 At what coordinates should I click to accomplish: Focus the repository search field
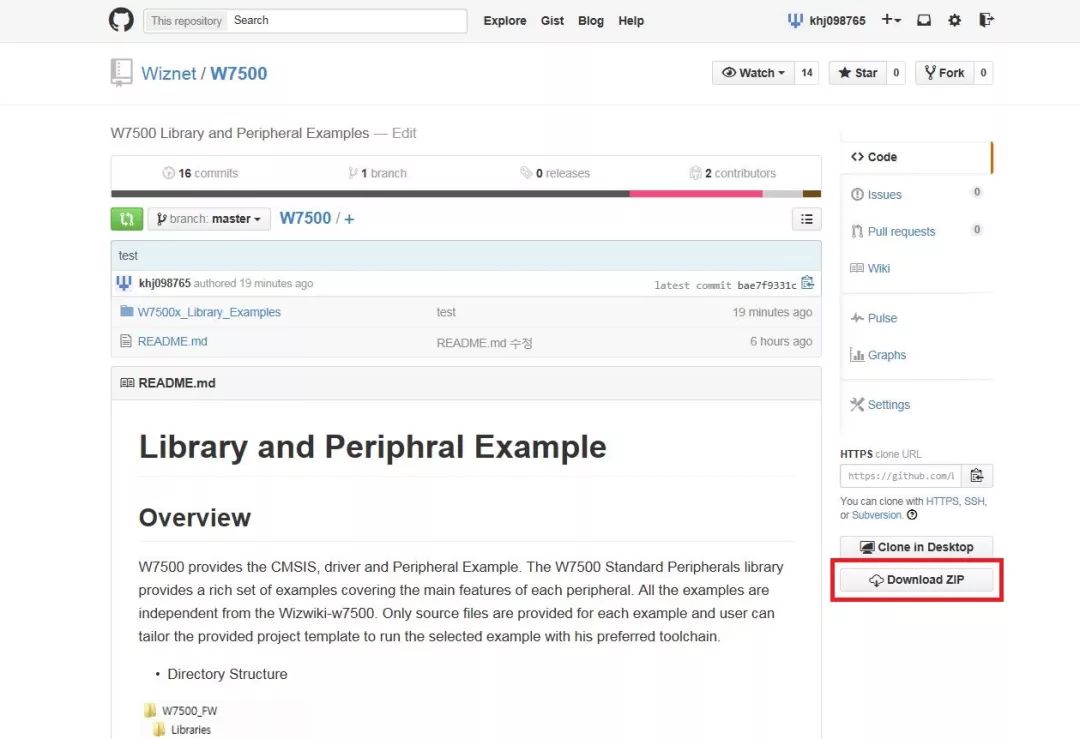(348, 21)
